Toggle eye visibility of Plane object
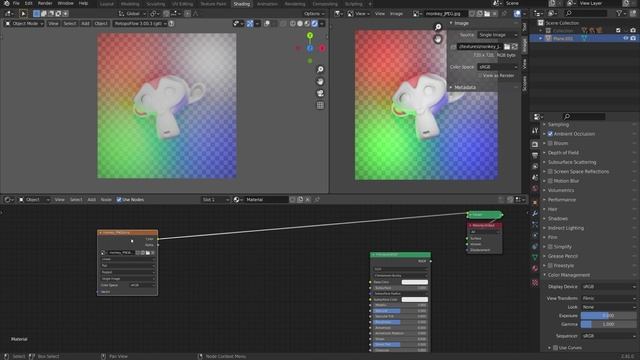Viewport: 640px width, 360px height. (x=625, y=38)
